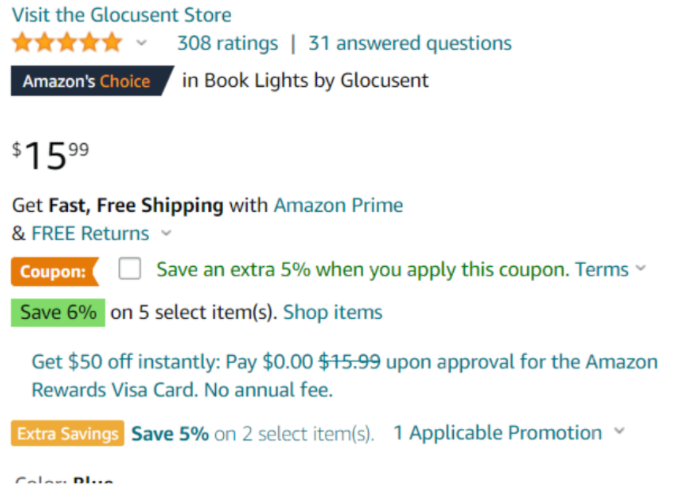Expand the FREE Returns chevron

(166, 234)
